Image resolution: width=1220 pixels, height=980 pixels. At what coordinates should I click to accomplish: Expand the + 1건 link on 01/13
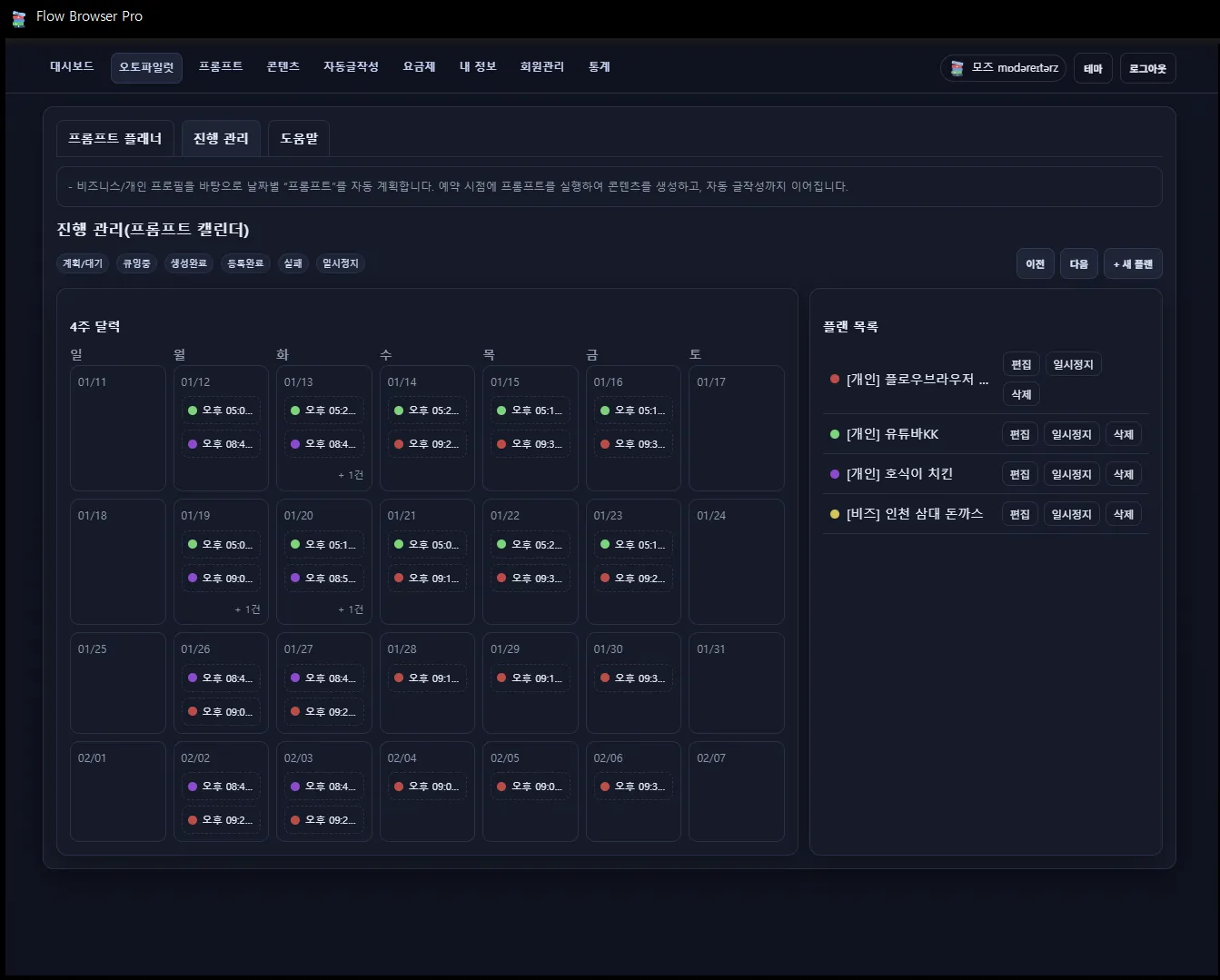350,475
